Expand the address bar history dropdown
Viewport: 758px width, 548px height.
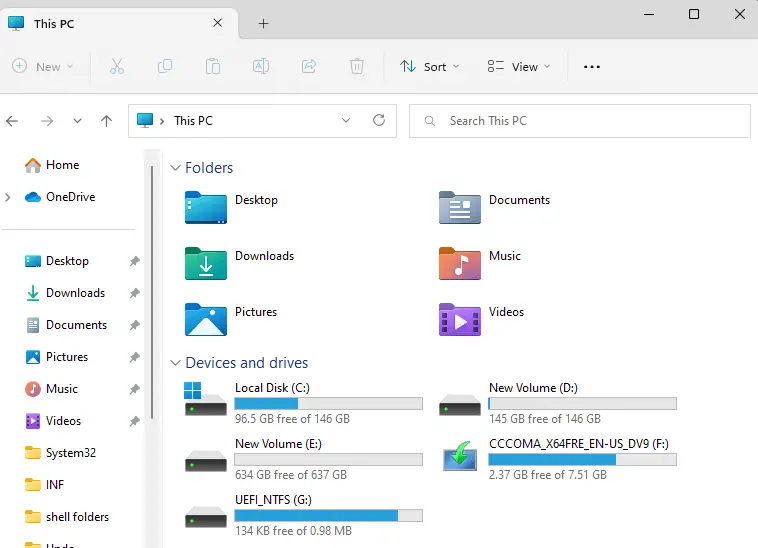(346, 120)
